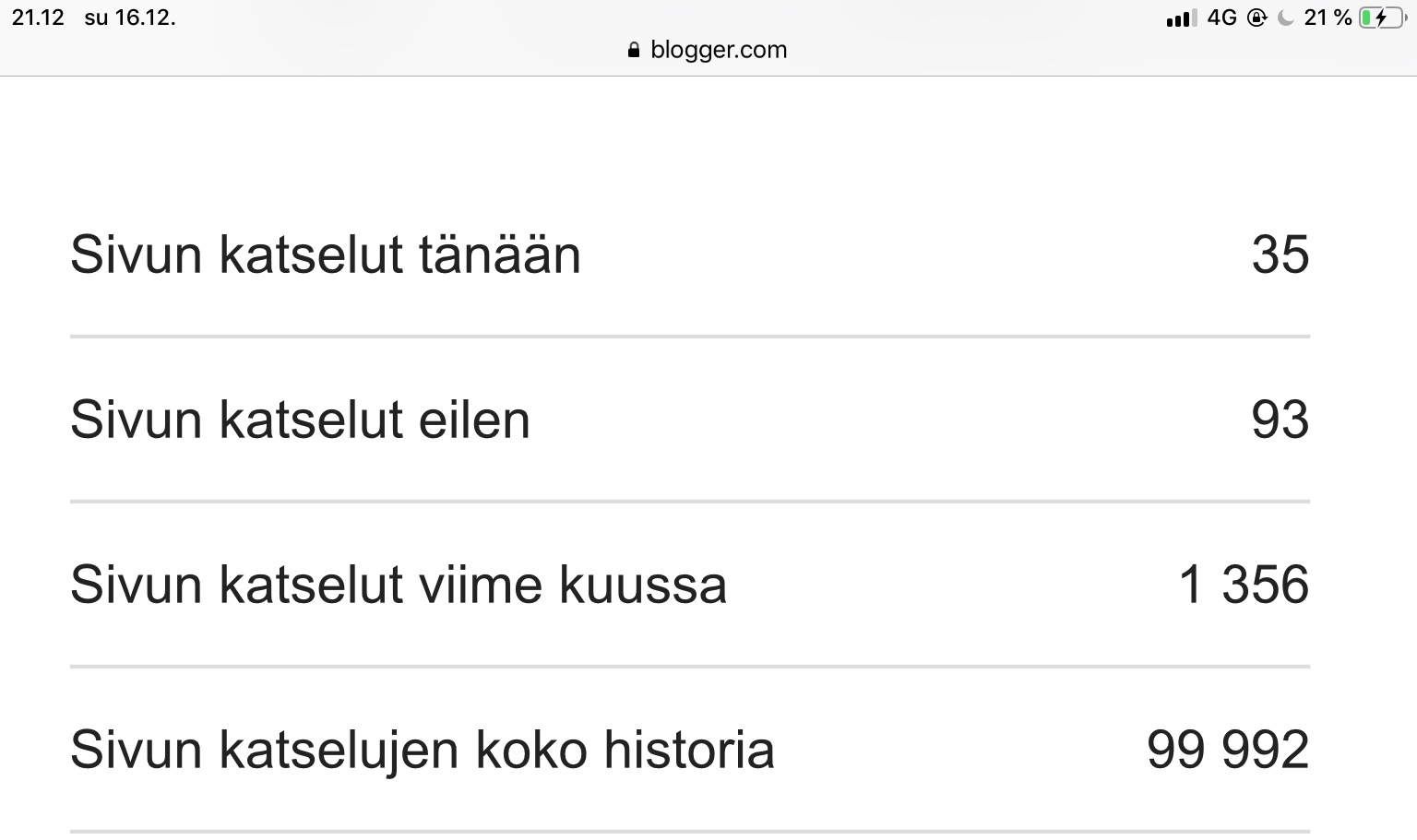Tap the blogger.com address text
The image size is (1417, 840).
[x=719, y=50]
